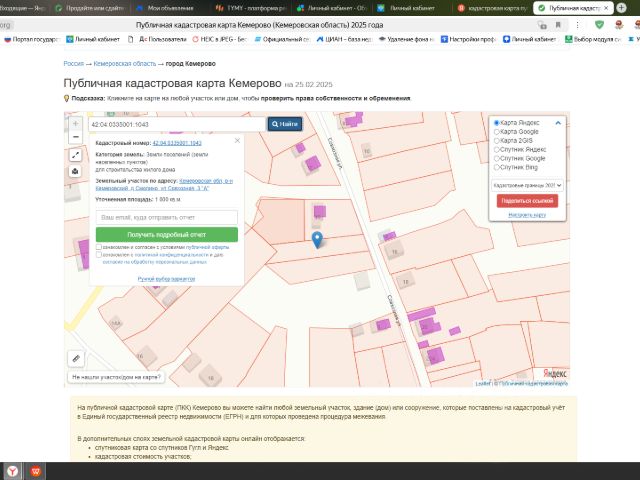The width and height of the screenshot is (640, 480).
Task: Select Спутник Google radio option
Action: click(497, 158)
